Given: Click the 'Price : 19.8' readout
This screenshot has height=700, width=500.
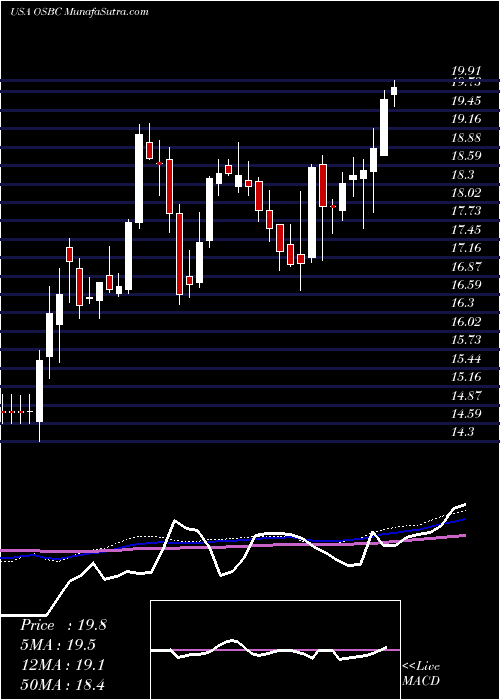Looking at the screenshot, I should click(x=63, y=625).
